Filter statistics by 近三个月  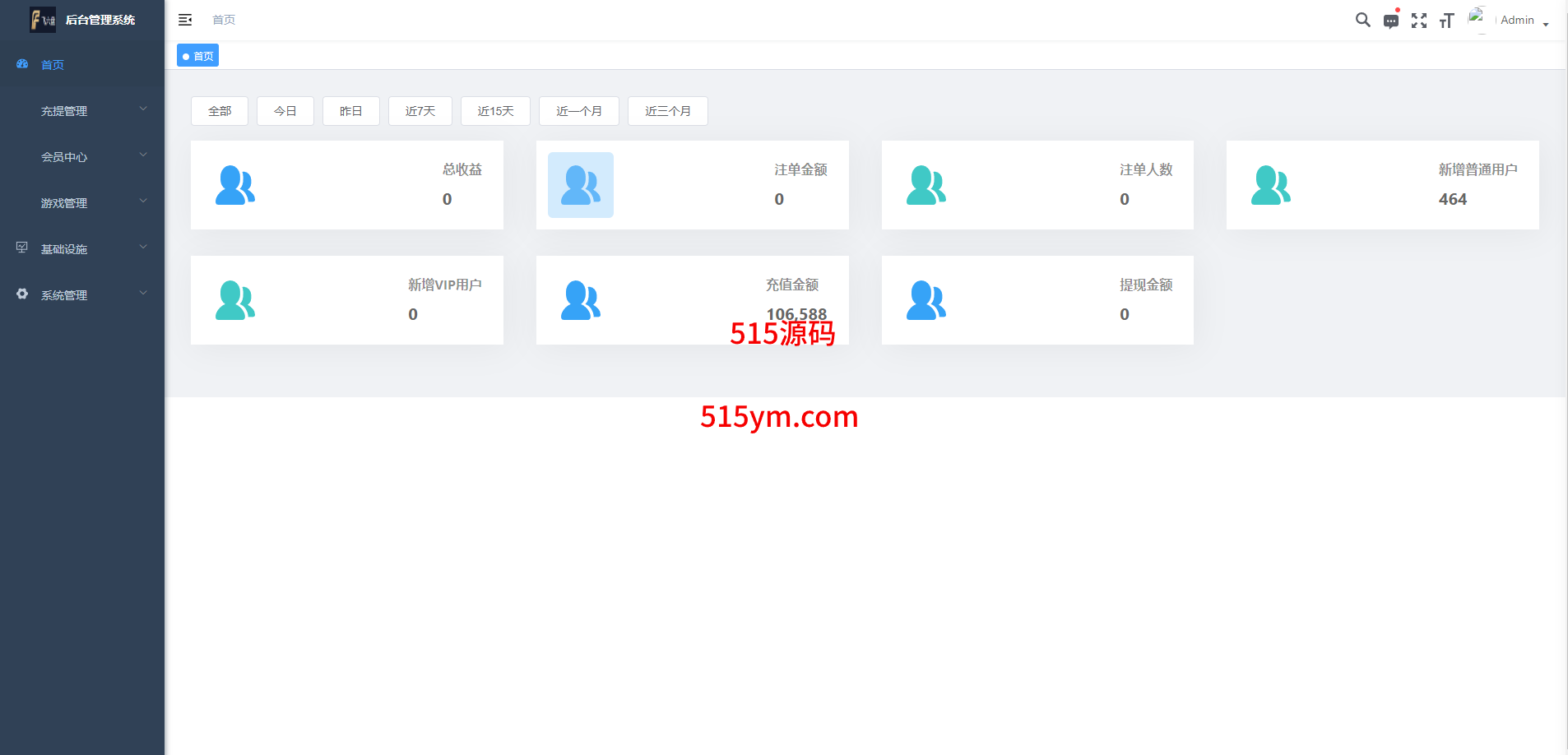tap(667, 111)
